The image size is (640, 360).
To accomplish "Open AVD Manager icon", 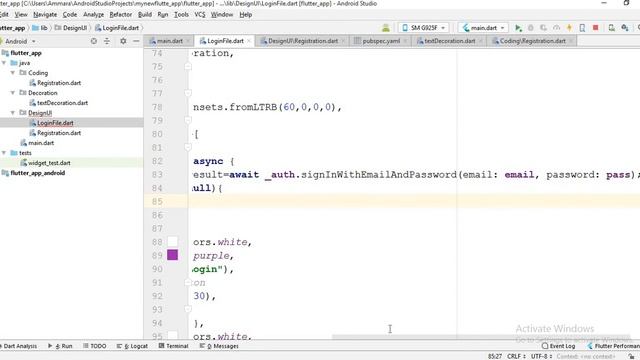I will [x=611, y=28].
